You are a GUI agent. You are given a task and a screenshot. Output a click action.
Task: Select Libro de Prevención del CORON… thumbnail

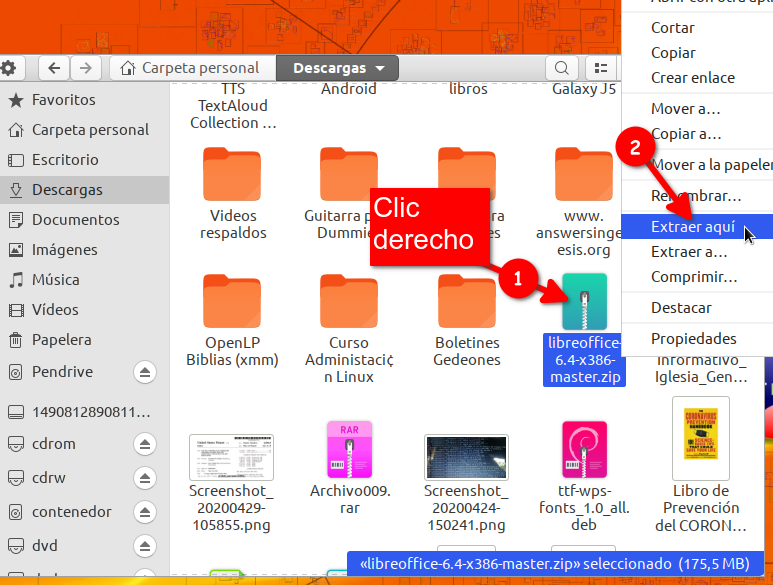pyautogui.click(x=701, y=438)
